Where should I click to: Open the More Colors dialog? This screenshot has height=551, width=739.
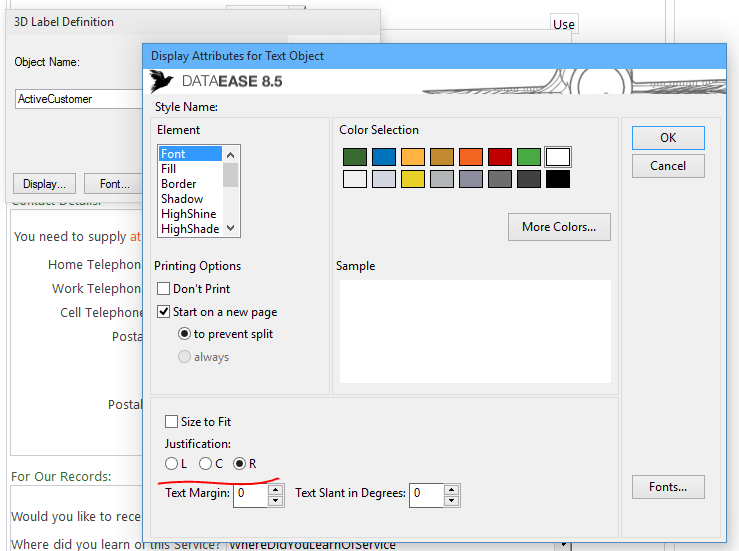[559, 227]
